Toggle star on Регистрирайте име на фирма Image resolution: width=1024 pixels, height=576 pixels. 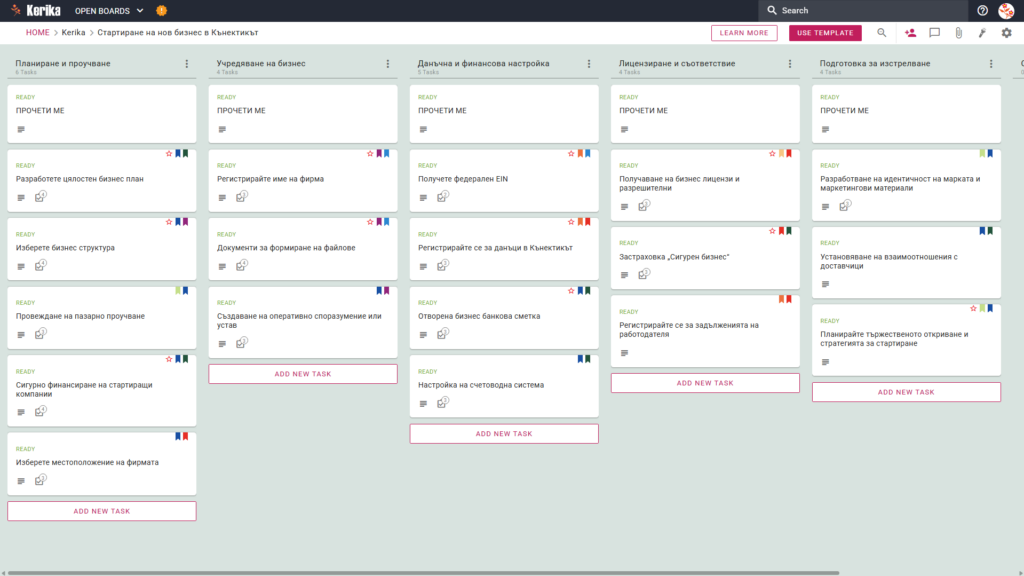tap(370, 153)
